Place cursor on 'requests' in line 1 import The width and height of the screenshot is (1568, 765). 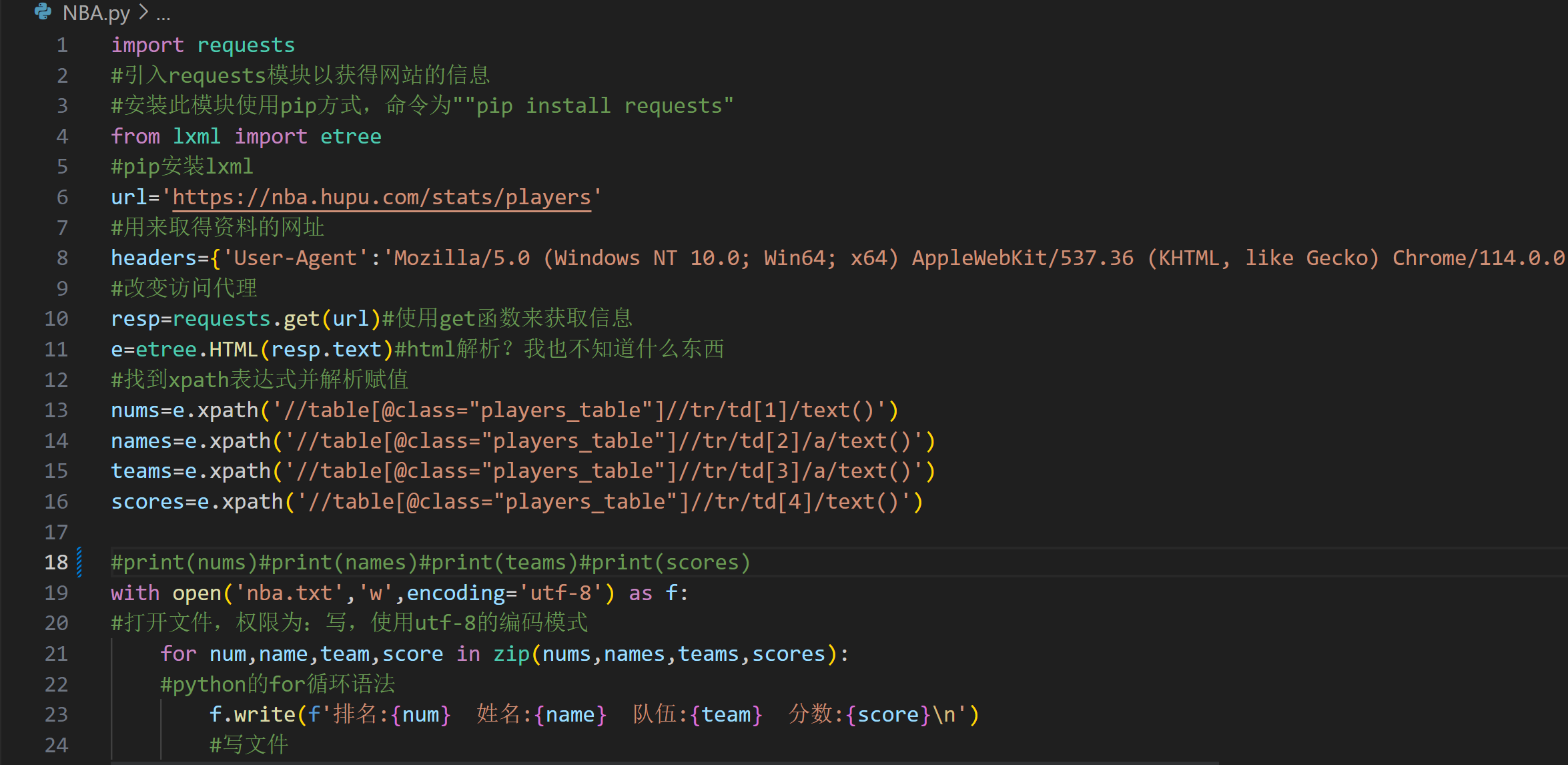tap(246, 45)
